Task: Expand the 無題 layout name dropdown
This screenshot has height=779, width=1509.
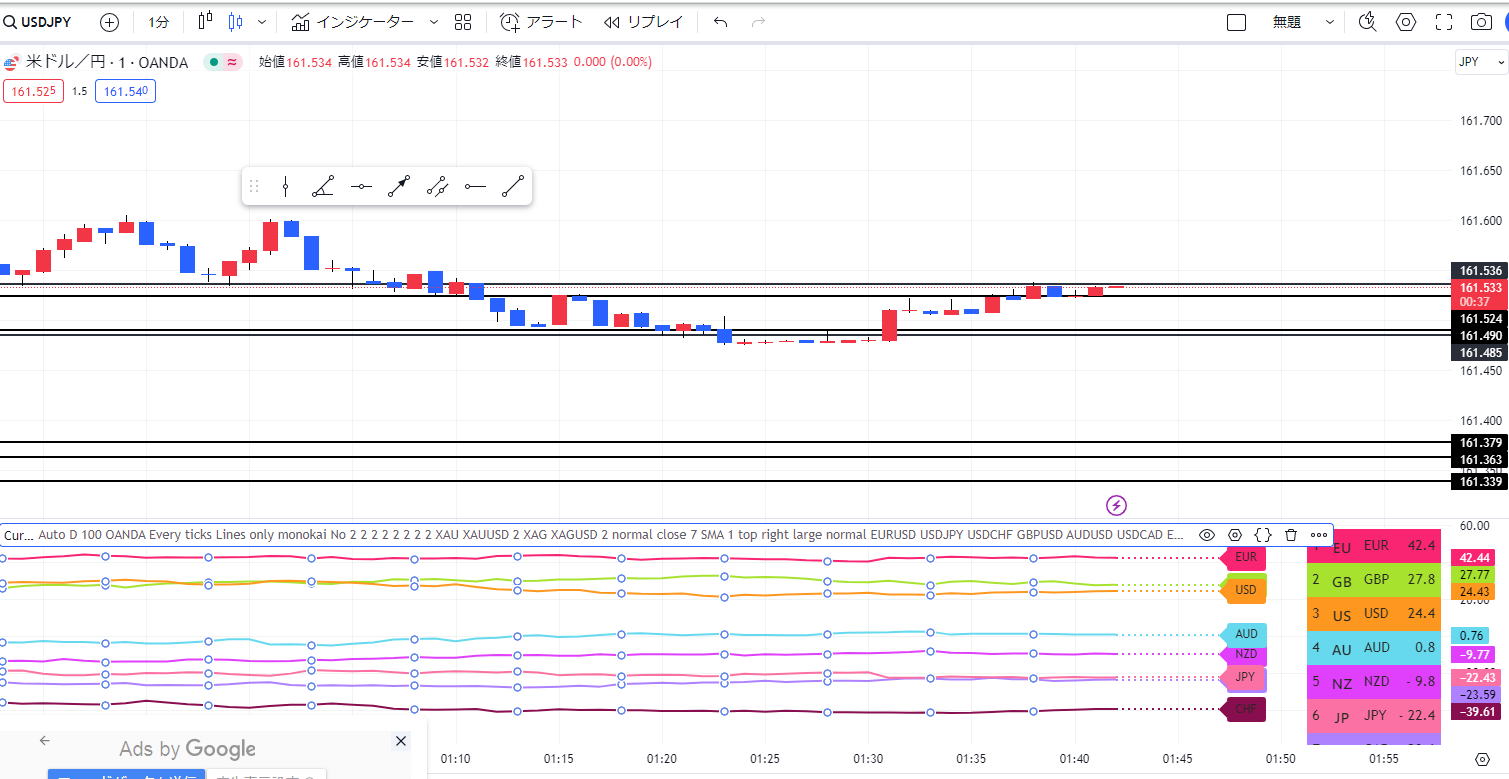Action: [x=1329, y=22]
